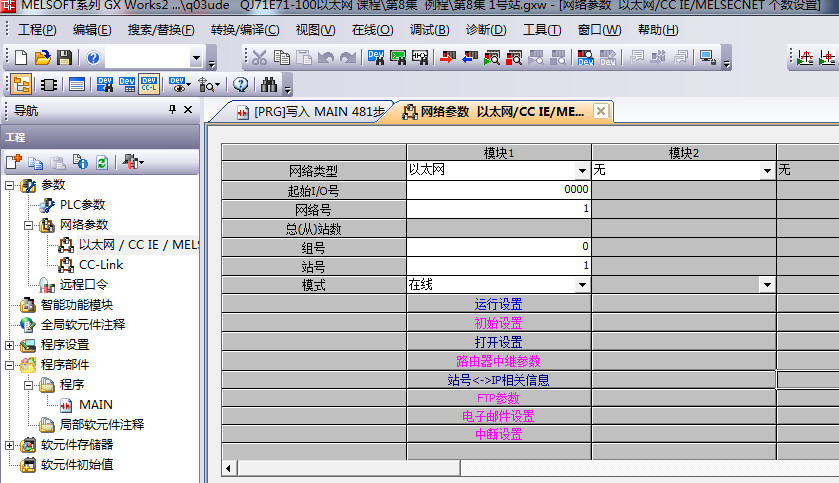Open the watch window Dev eye icon
The width and height of the screenshot is (839, 483).
click(x=178, y=85)
